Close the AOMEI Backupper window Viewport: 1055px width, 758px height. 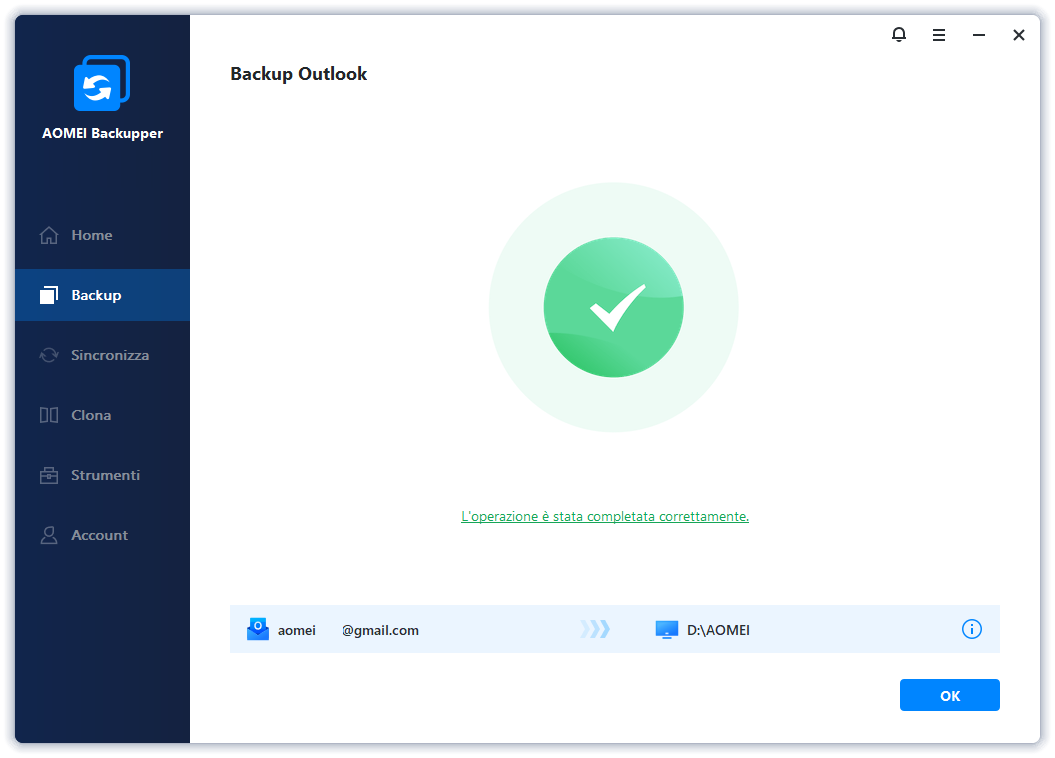point(1019,35)
